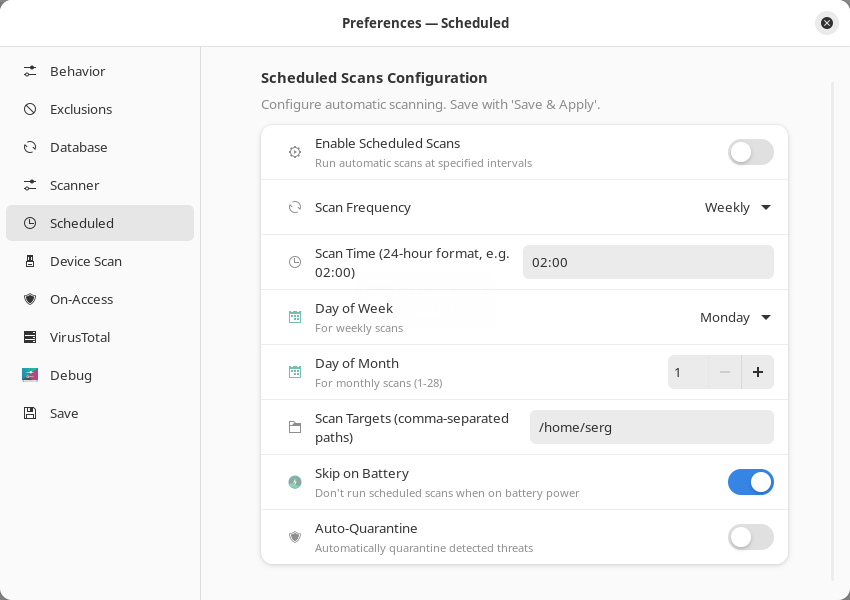The height and width of the screenshot is (600, 850).
Task: Click the Device Scan USB drive icon
Action: 30,261
